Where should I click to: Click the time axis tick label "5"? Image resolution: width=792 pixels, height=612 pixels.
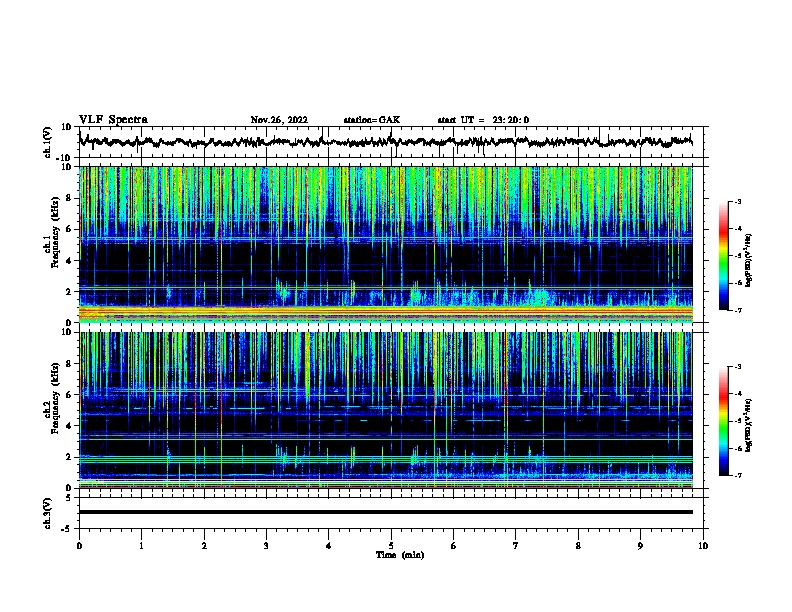(391, 546)
